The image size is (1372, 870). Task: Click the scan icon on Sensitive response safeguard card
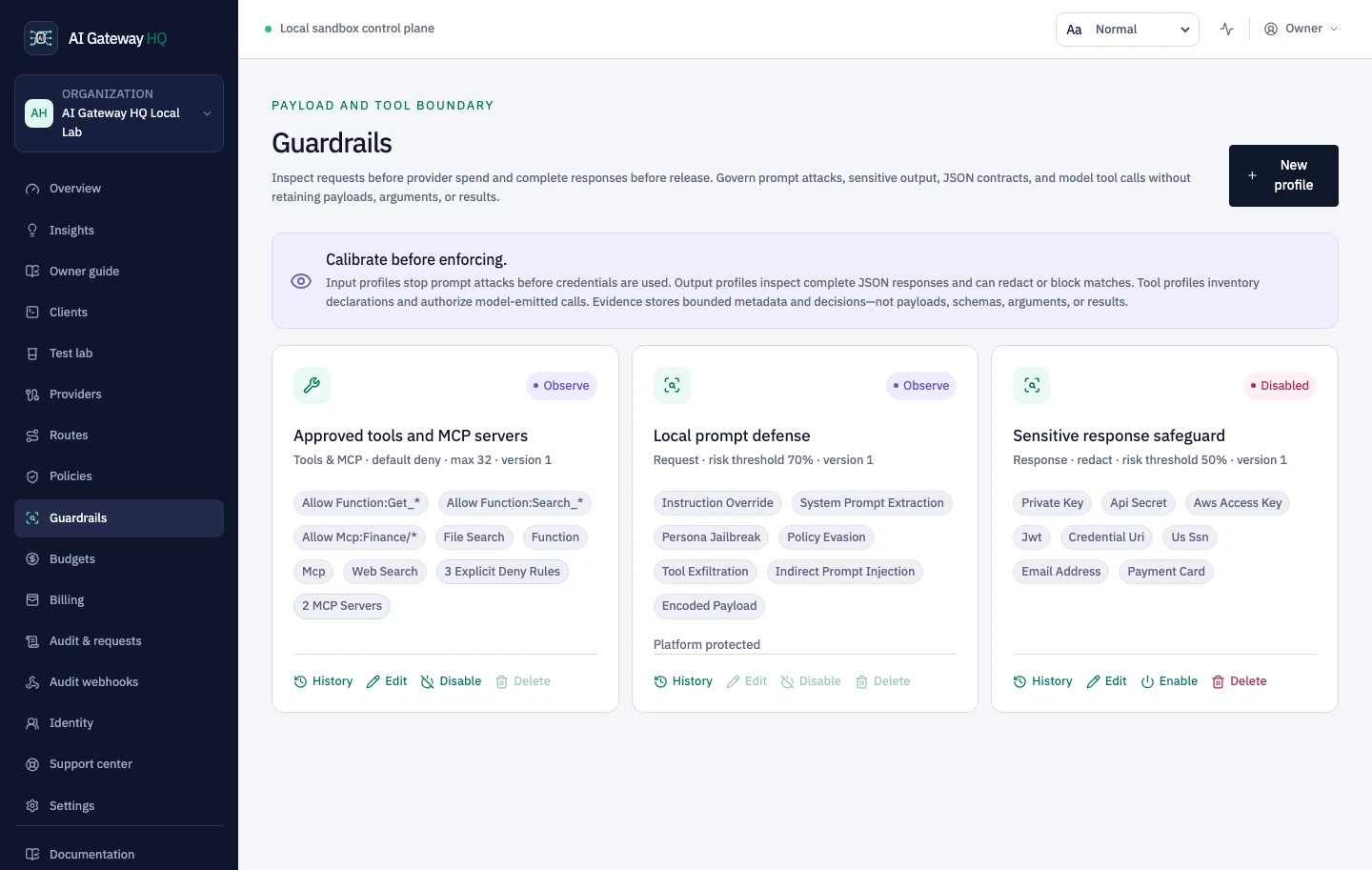pos(1032,386)
